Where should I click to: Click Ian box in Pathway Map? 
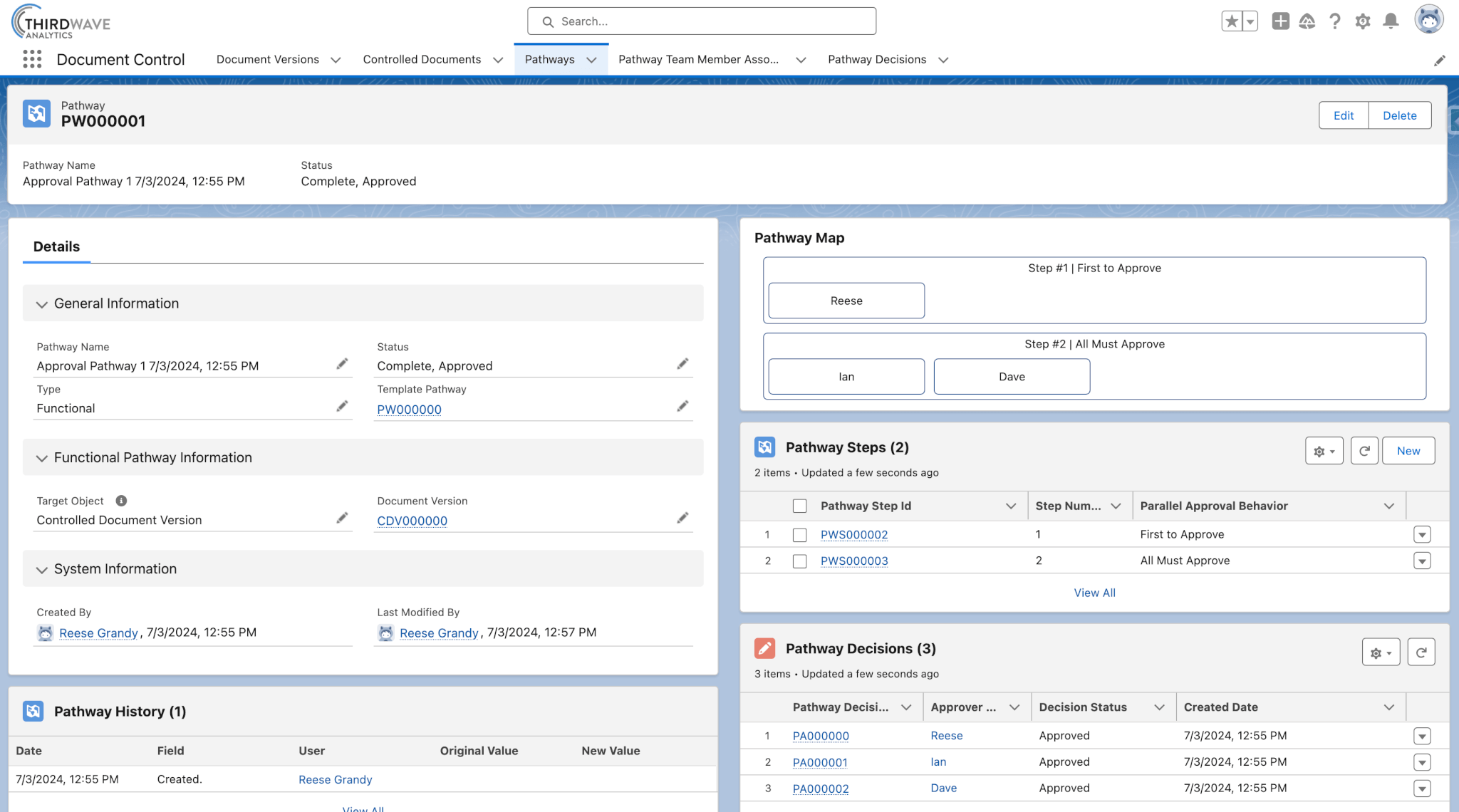pos(846,377)
